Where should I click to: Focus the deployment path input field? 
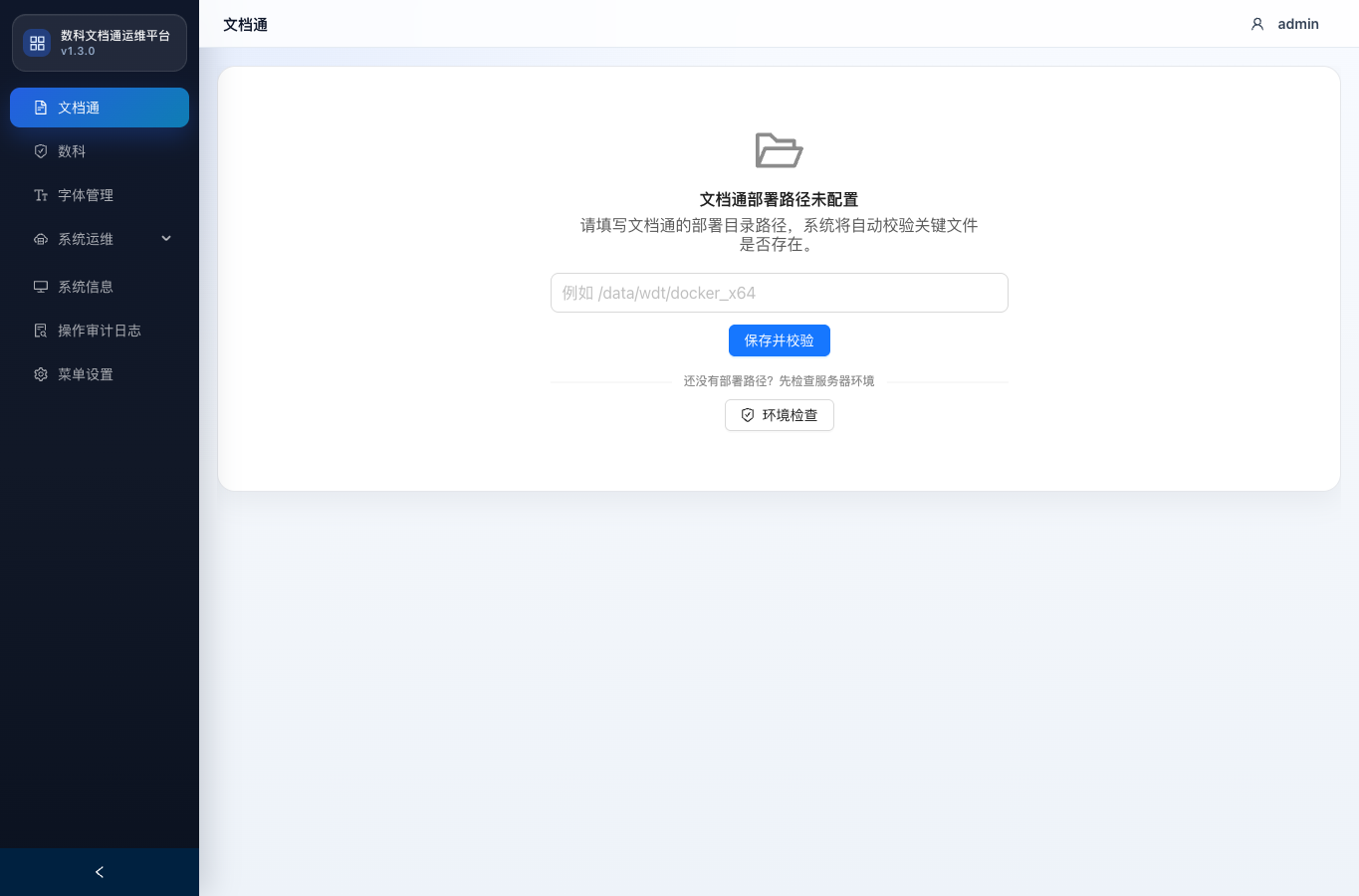[780, 293]
